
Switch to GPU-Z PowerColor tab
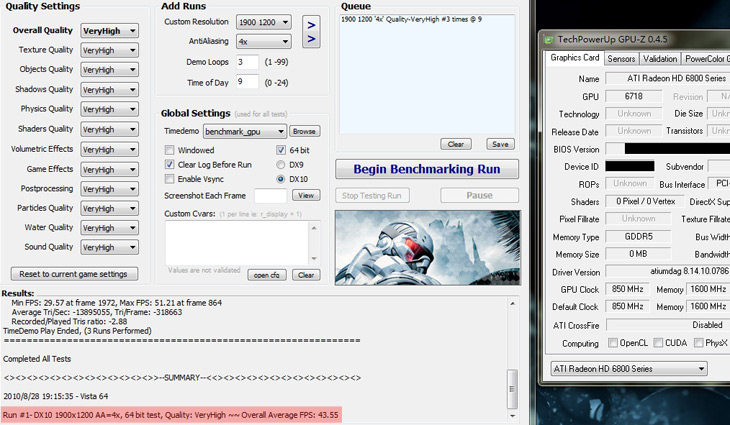click(x=706, y=59)
